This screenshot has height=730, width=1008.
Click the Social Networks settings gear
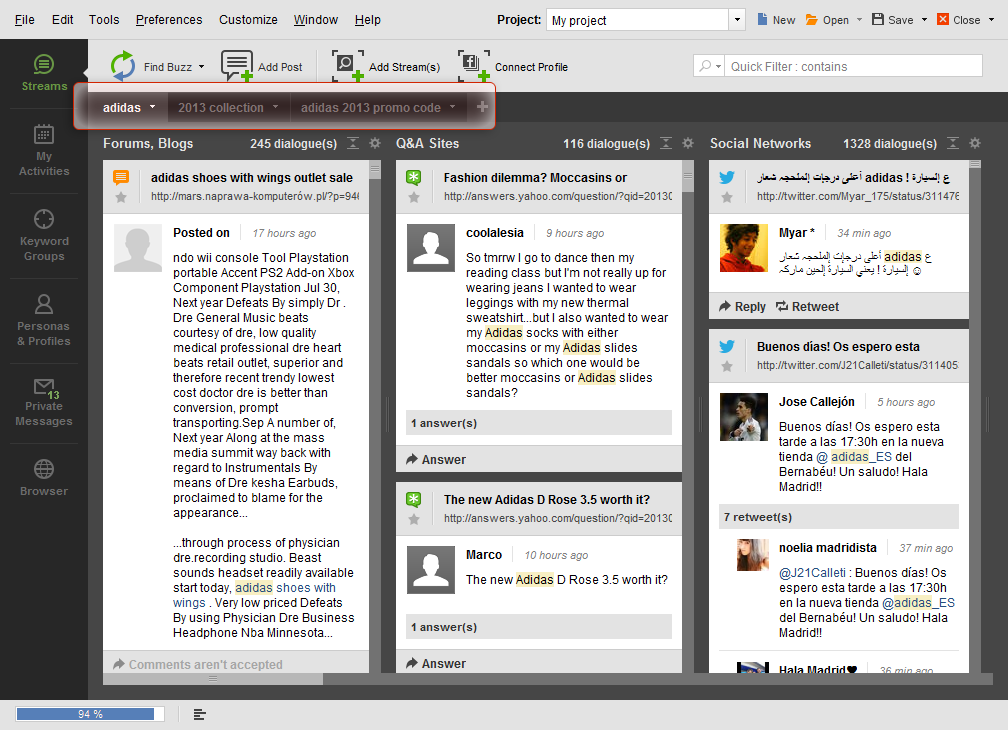click(x=975, y=143)
